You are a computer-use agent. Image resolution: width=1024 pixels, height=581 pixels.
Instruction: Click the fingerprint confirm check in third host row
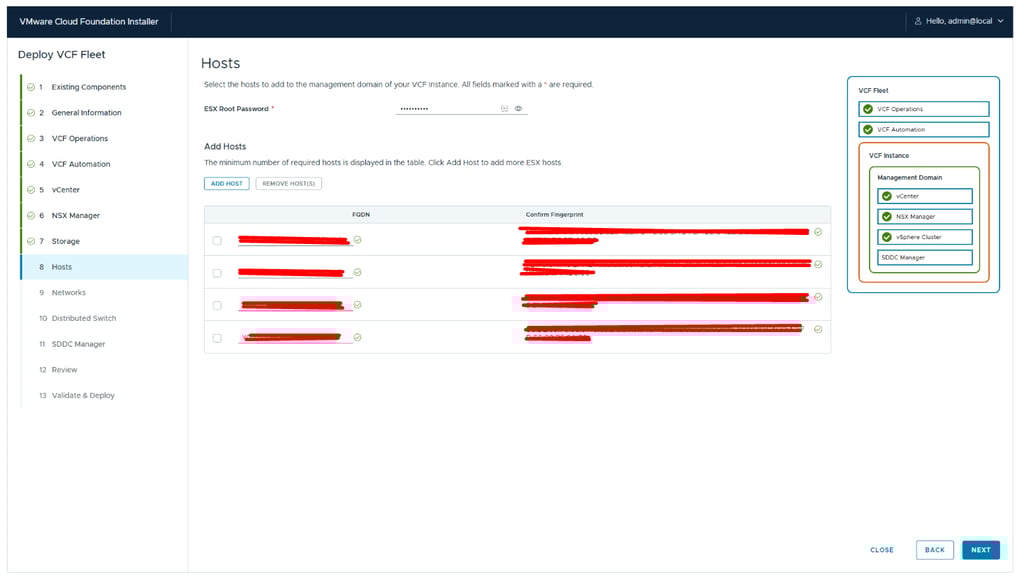818,297
